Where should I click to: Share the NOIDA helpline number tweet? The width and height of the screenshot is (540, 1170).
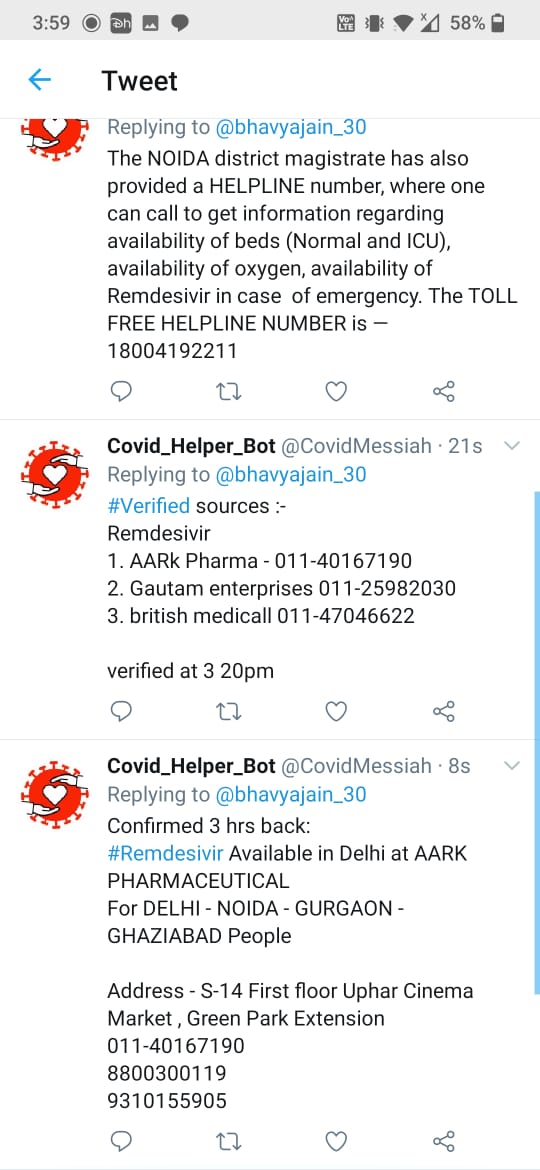pos(444,391)
